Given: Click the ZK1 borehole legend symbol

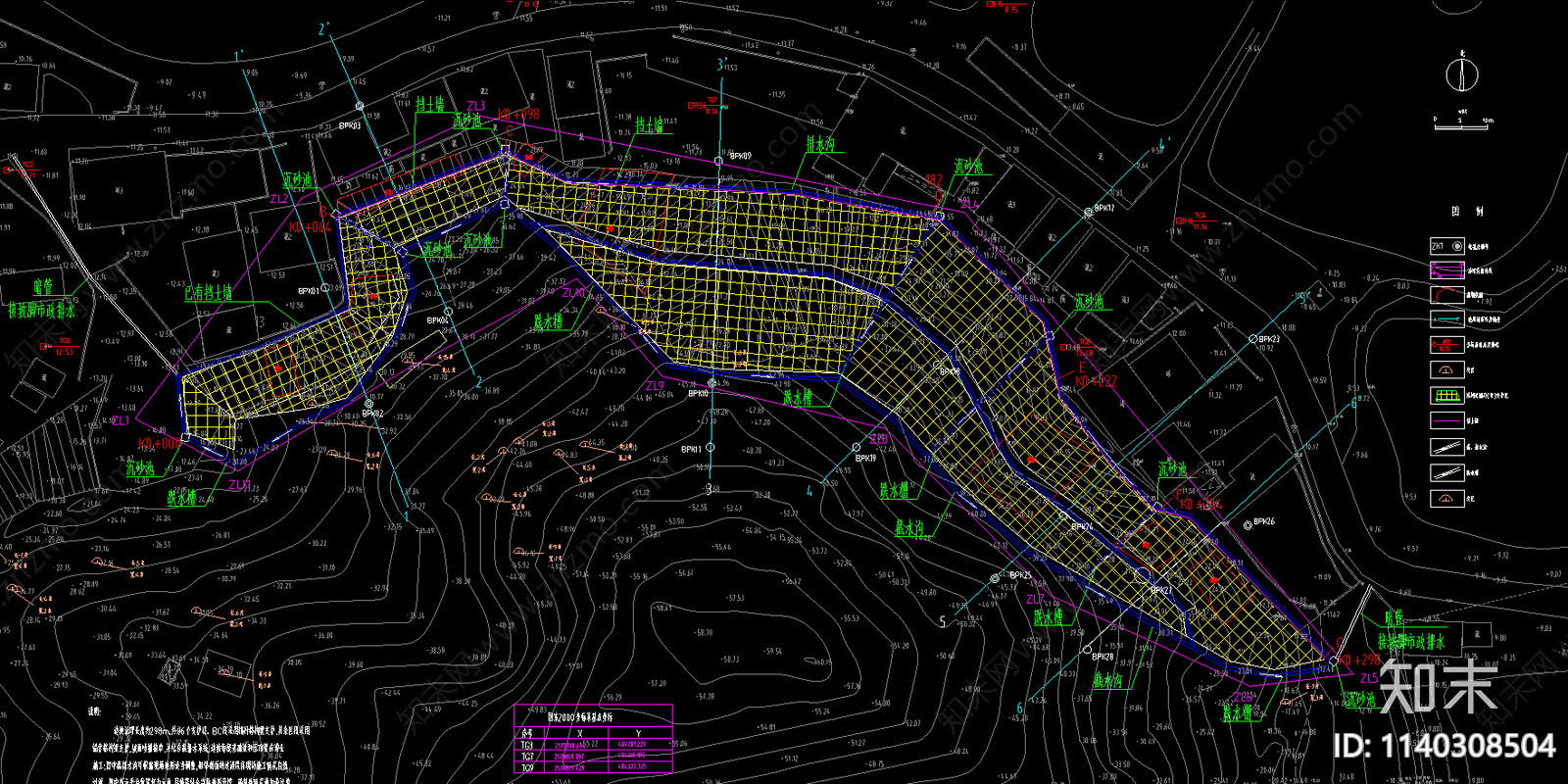Looking at the screenshot, I should point(1447,246).
